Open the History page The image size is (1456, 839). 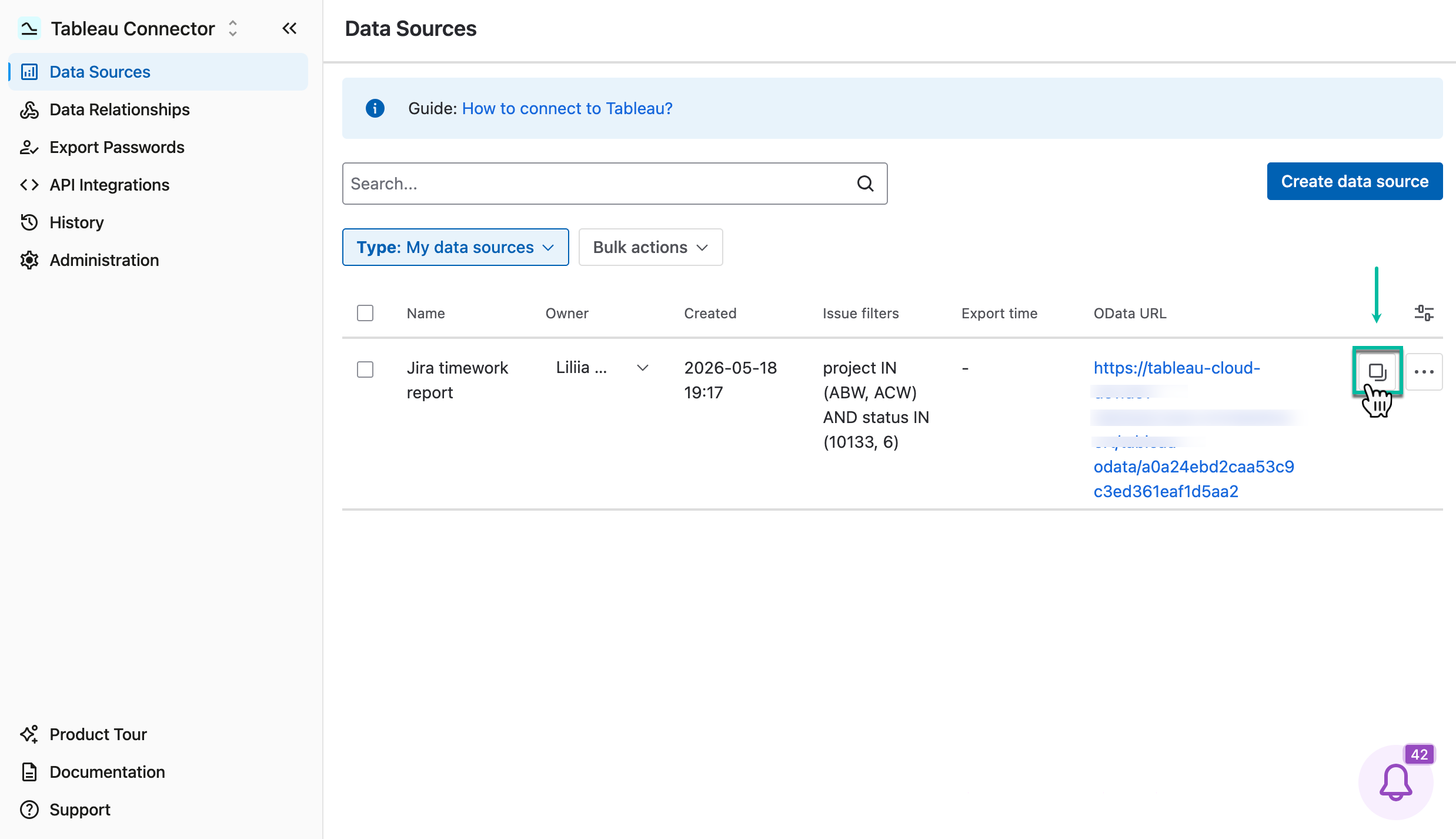158,222
